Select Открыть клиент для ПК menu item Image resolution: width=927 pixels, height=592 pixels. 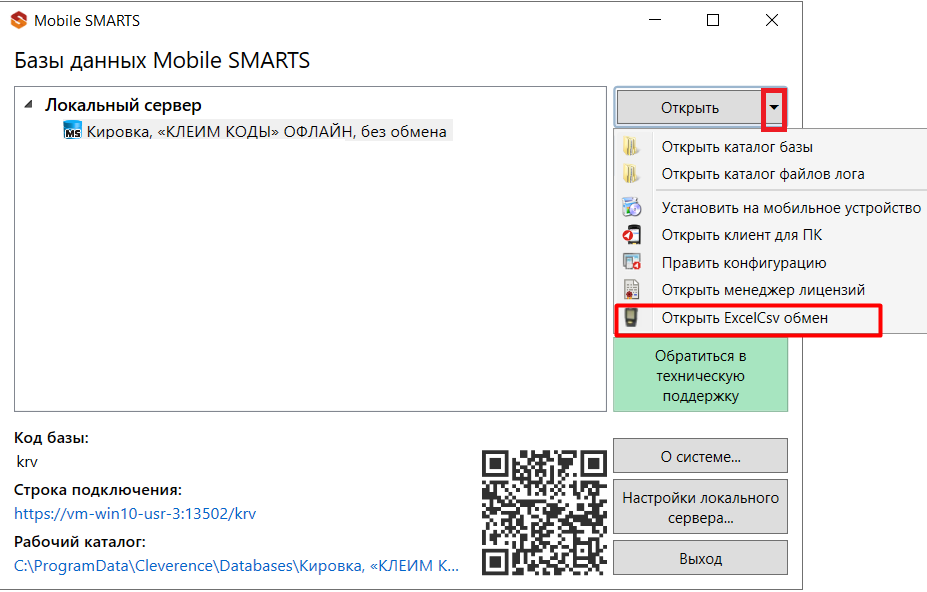click(772, 235)
